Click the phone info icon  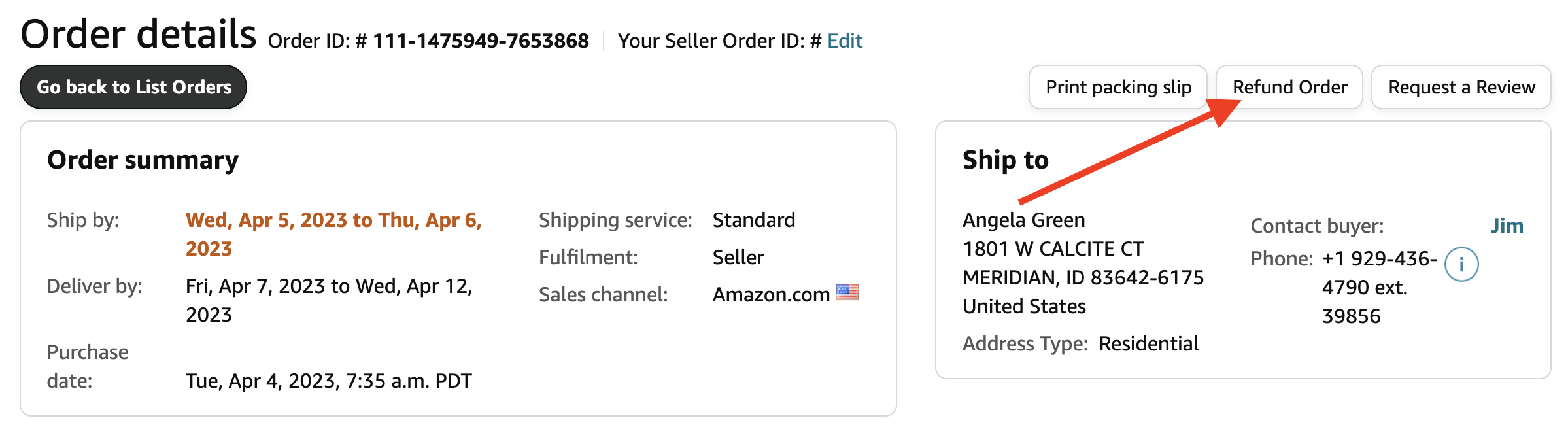pyautogui.click(x=1461, y=264)
